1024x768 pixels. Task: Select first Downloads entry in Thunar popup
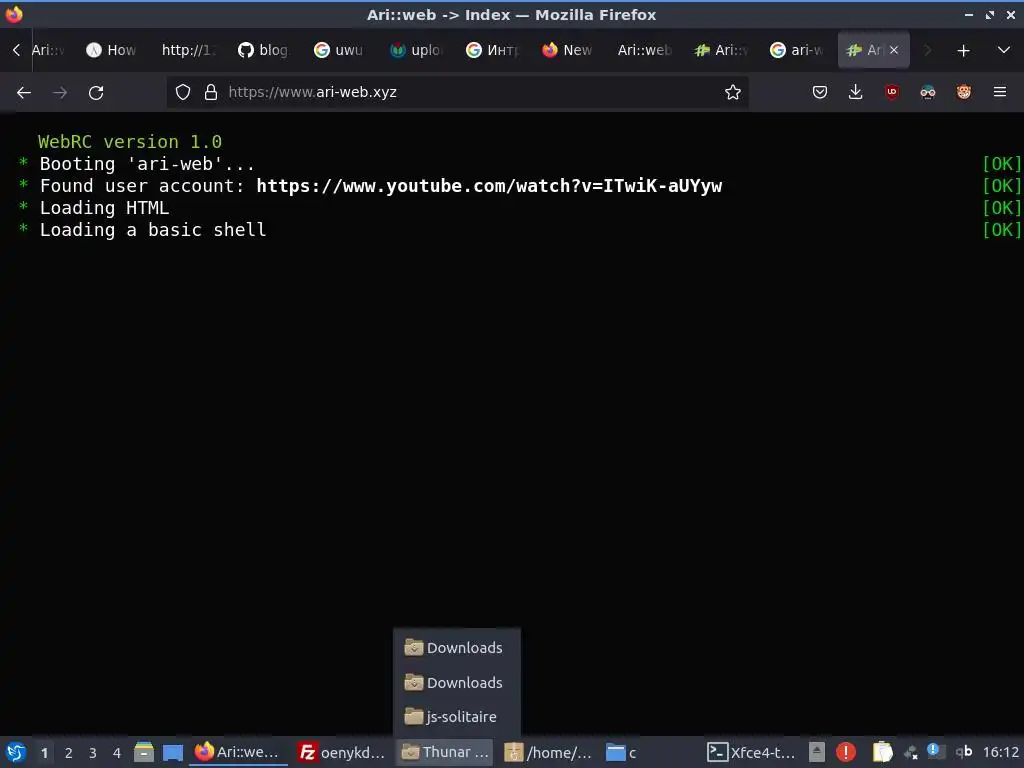(x=456, y=647)
